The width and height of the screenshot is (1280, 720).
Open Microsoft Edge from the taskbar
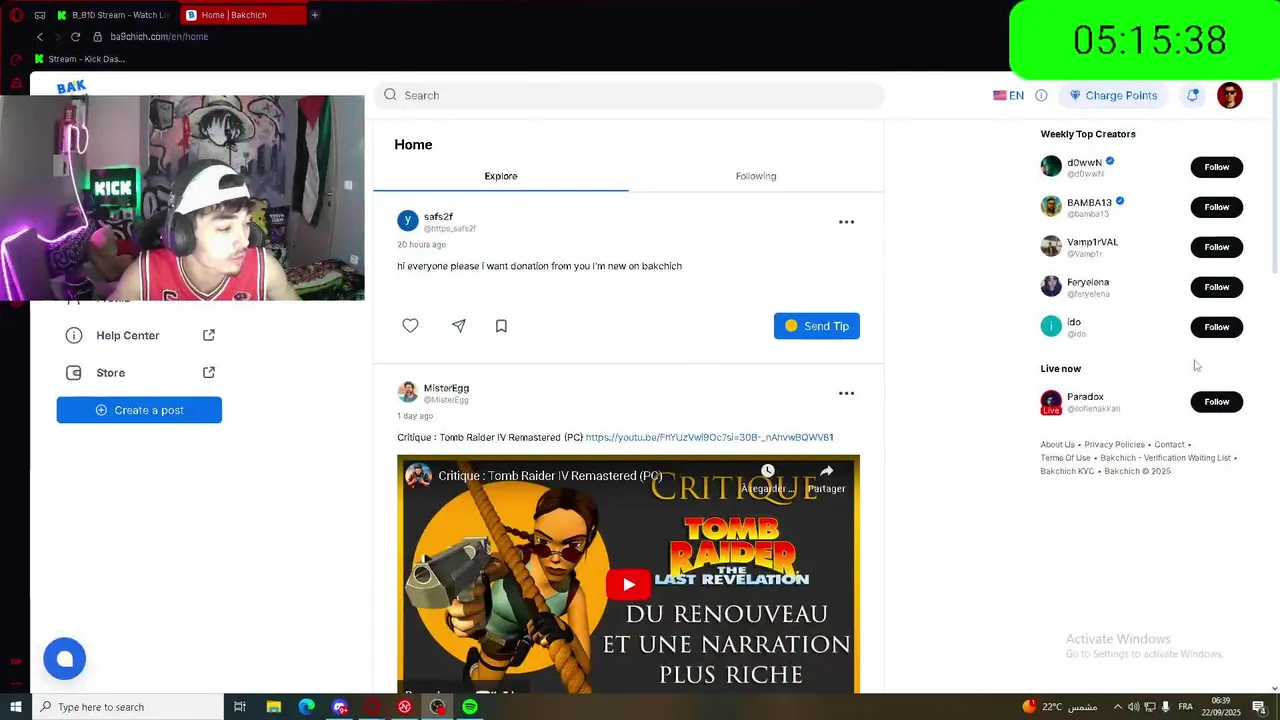click(x=307, y=707)
